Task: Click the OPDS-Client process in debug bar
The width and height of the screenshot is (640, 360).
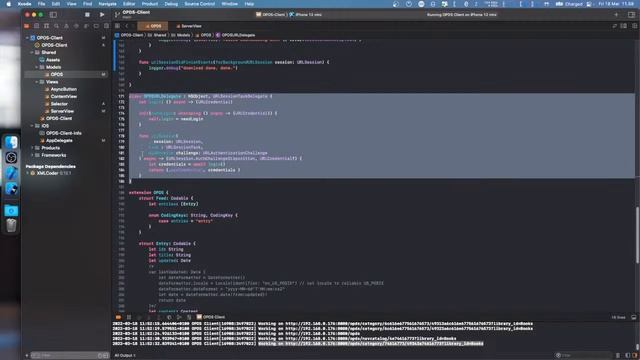Action: pos(211,317)
